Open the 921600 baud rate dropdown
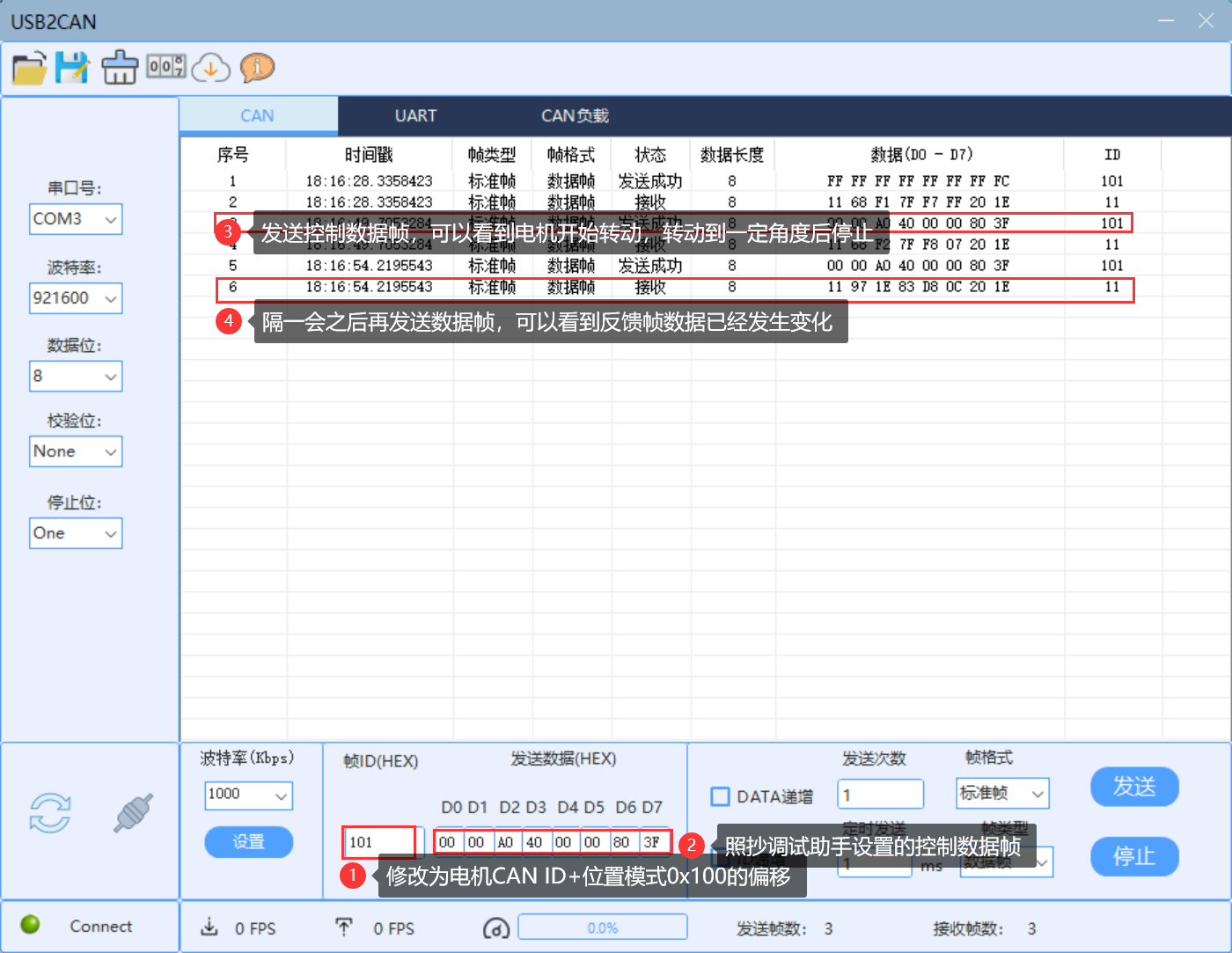Viewport: 1232px width, 953px height. click(76, 298)
